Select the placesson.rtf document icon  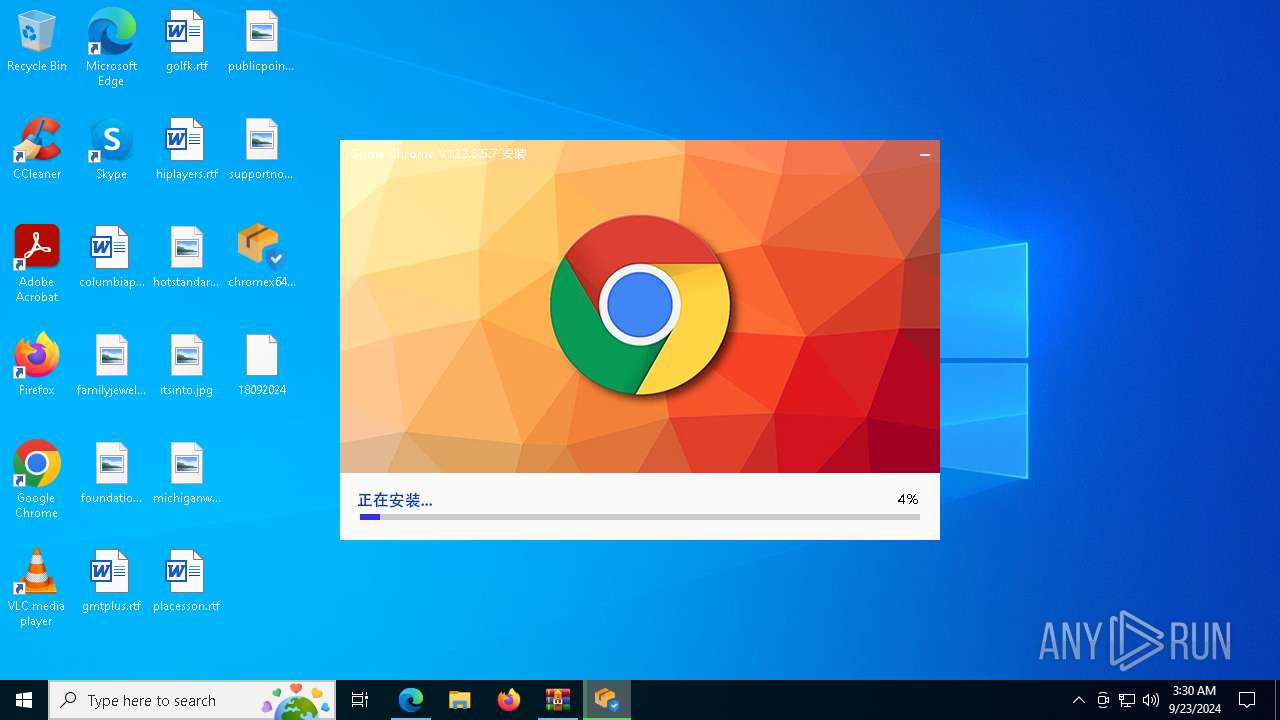[x=186, y=582]
